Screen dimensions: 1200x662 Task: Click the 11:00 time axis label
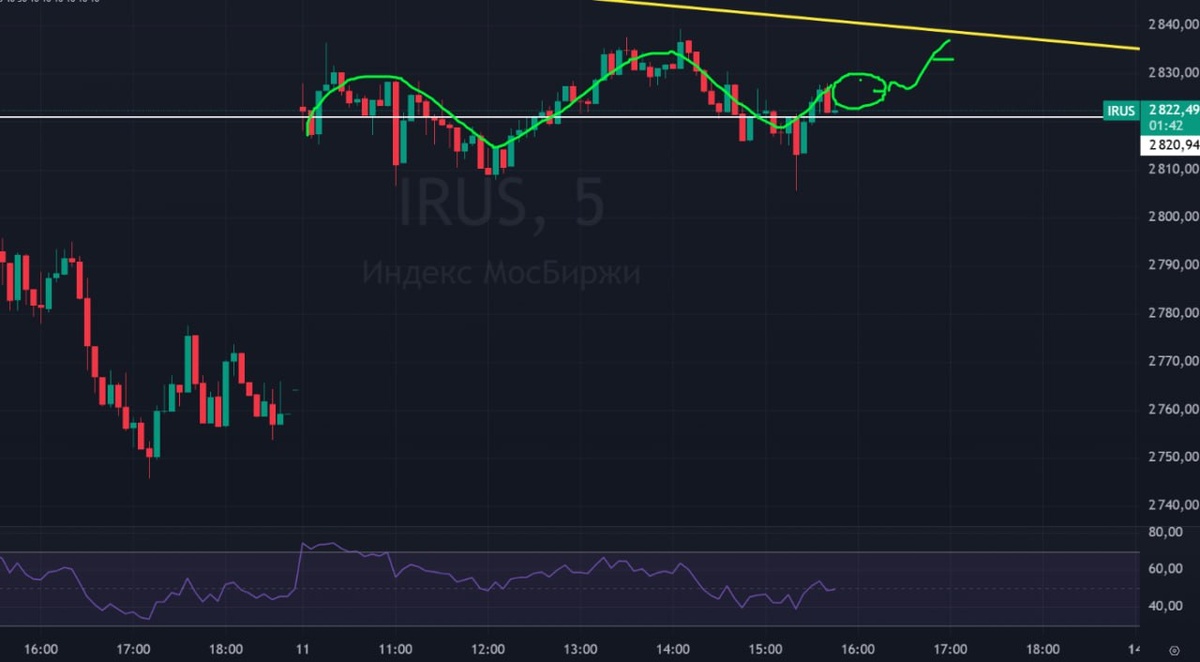pyautogui.click(x=395, y=649)
